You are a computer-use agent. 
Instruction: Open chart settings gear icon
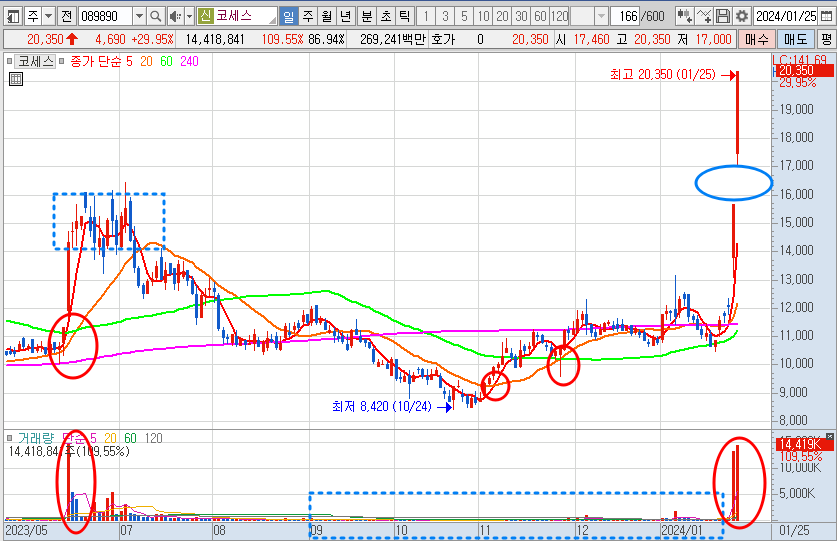pos(742,17)
